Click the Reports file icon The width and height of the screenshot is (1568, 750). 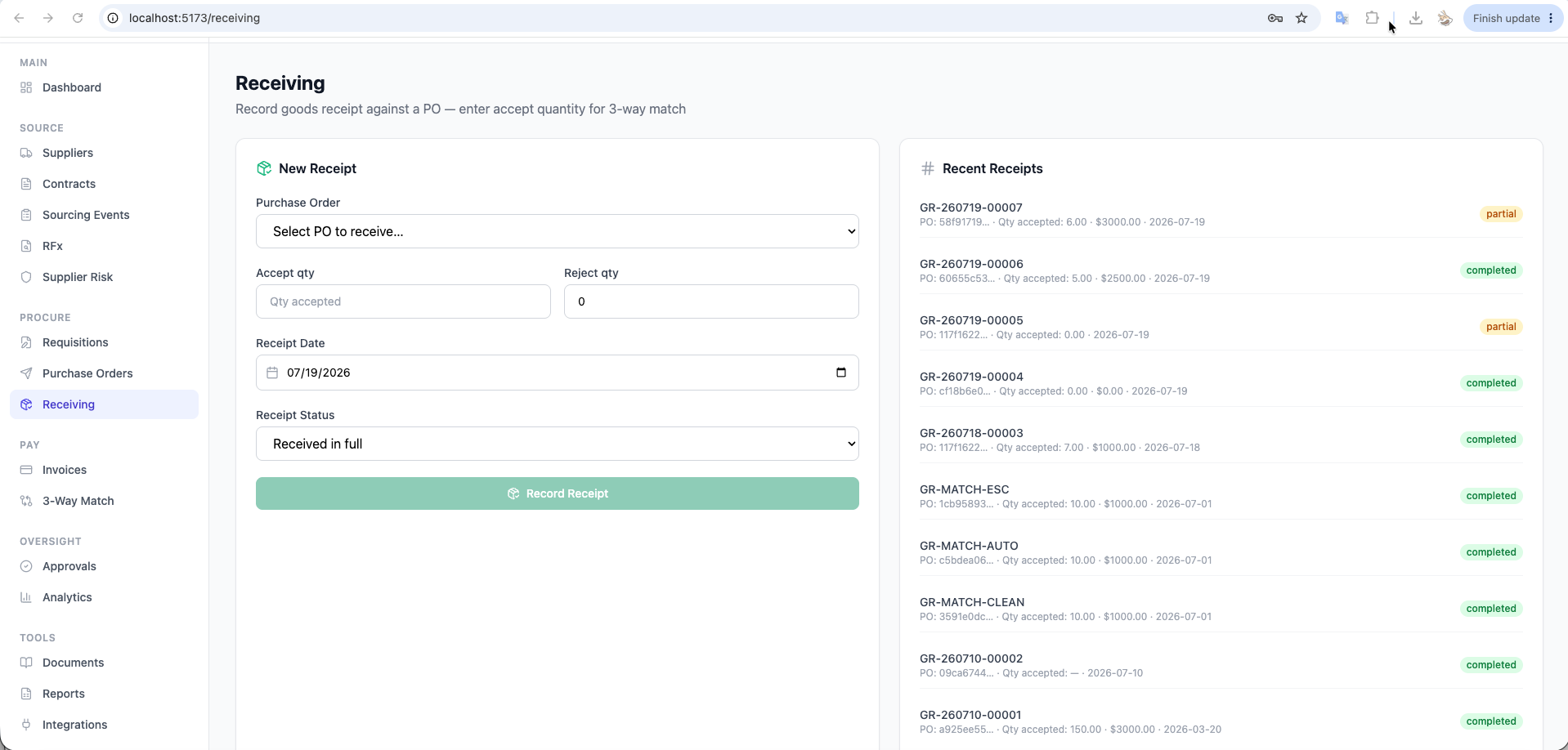click(x=26, y=694)
